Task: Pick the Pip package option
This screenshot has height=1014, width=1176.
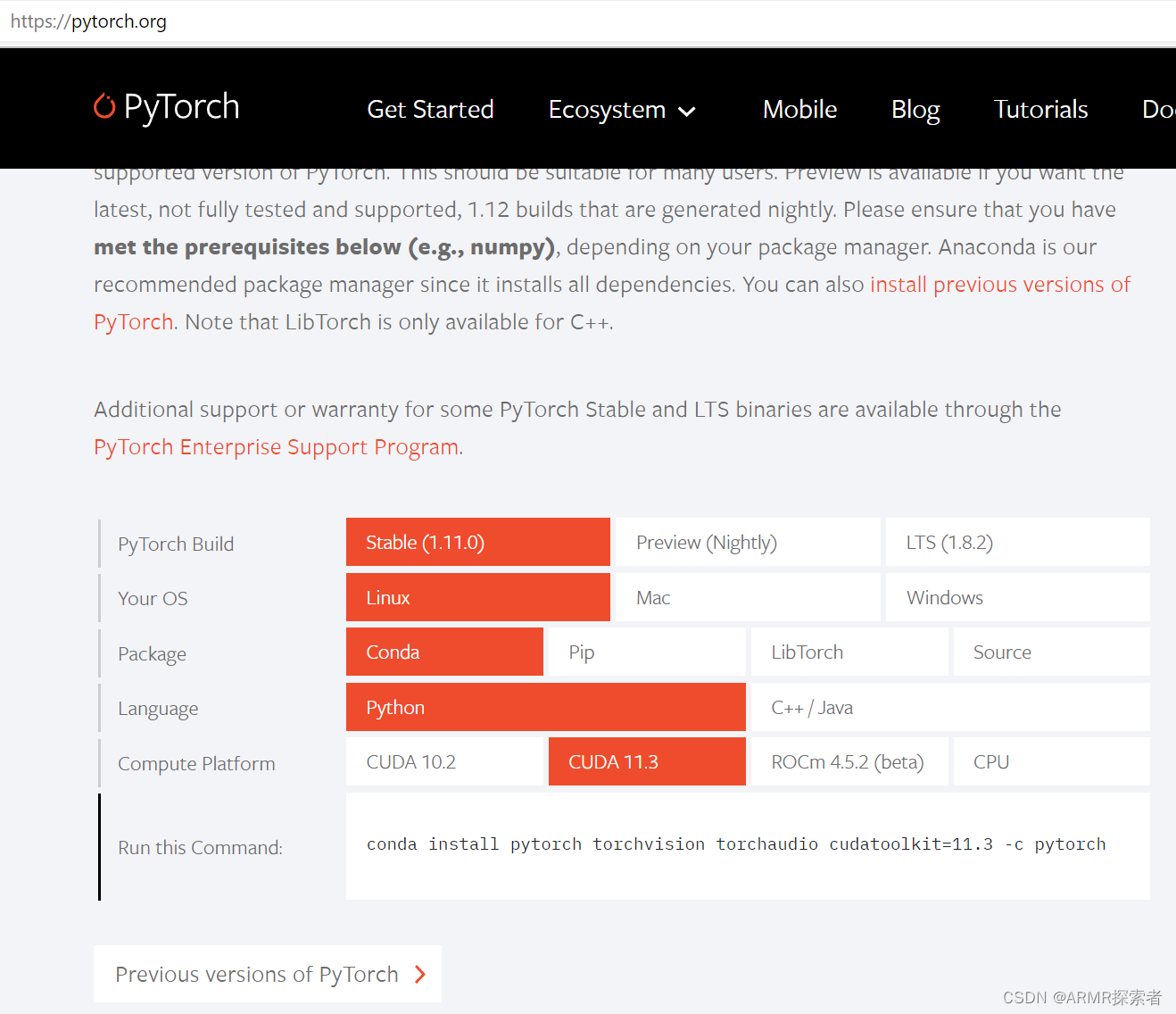Action: coord(647,652)
